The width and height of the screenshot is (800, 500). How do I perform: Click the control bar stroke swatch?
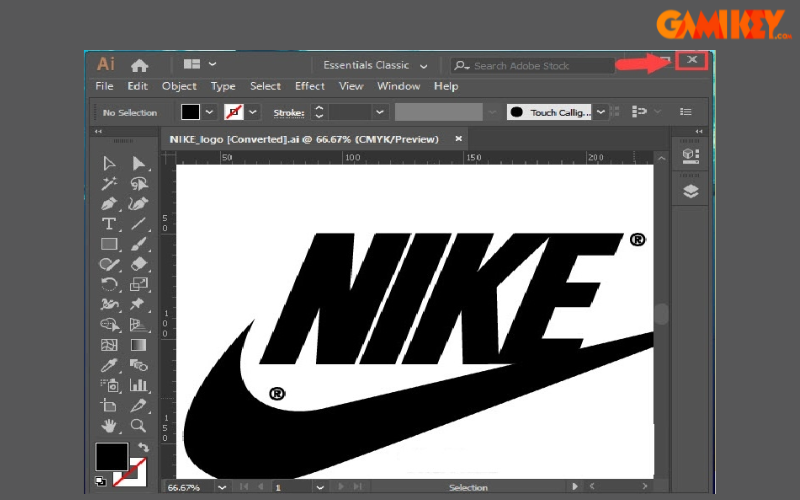coord(234,112)
